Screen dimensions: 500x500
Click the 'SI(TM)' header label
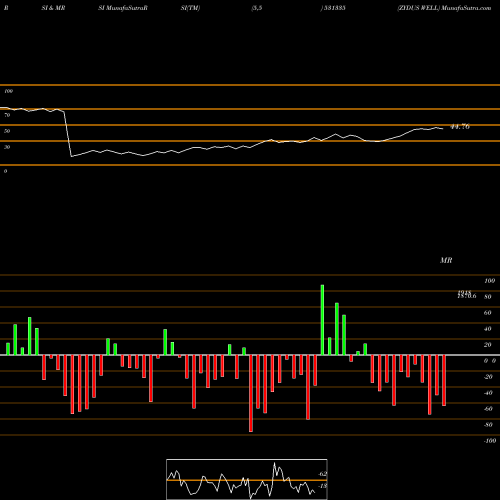pos(190,8)
